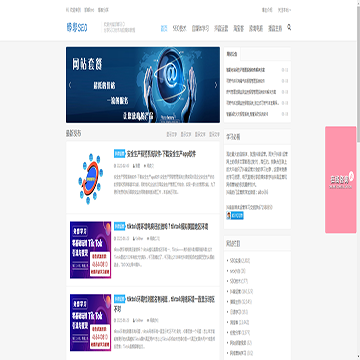Click the circular-arrow thumbnail of first article
This screenshot has width=360, height=360.
(x=90, y=177)
